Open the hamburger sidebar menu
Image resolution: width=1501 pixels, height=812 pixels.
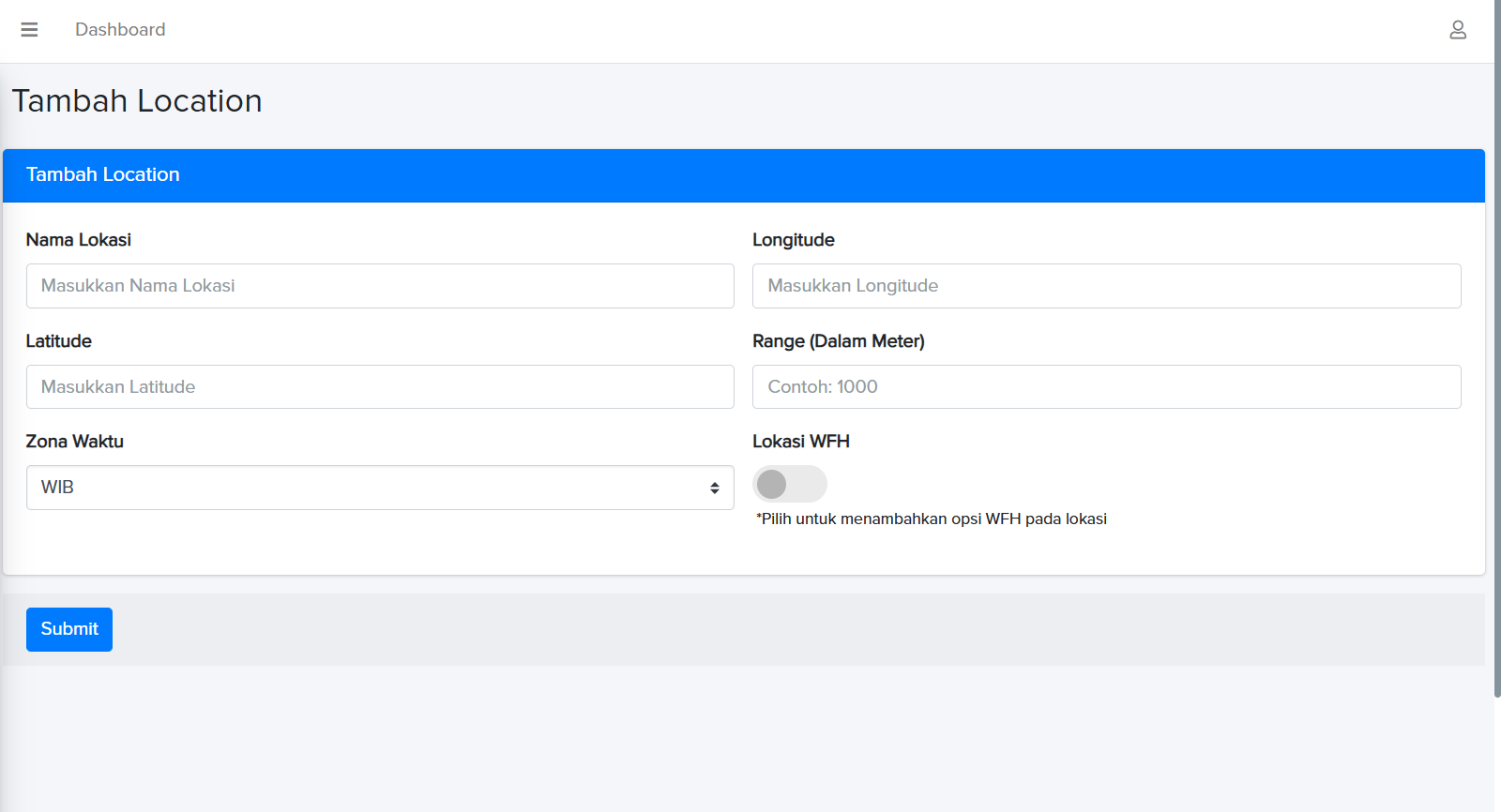29,30
